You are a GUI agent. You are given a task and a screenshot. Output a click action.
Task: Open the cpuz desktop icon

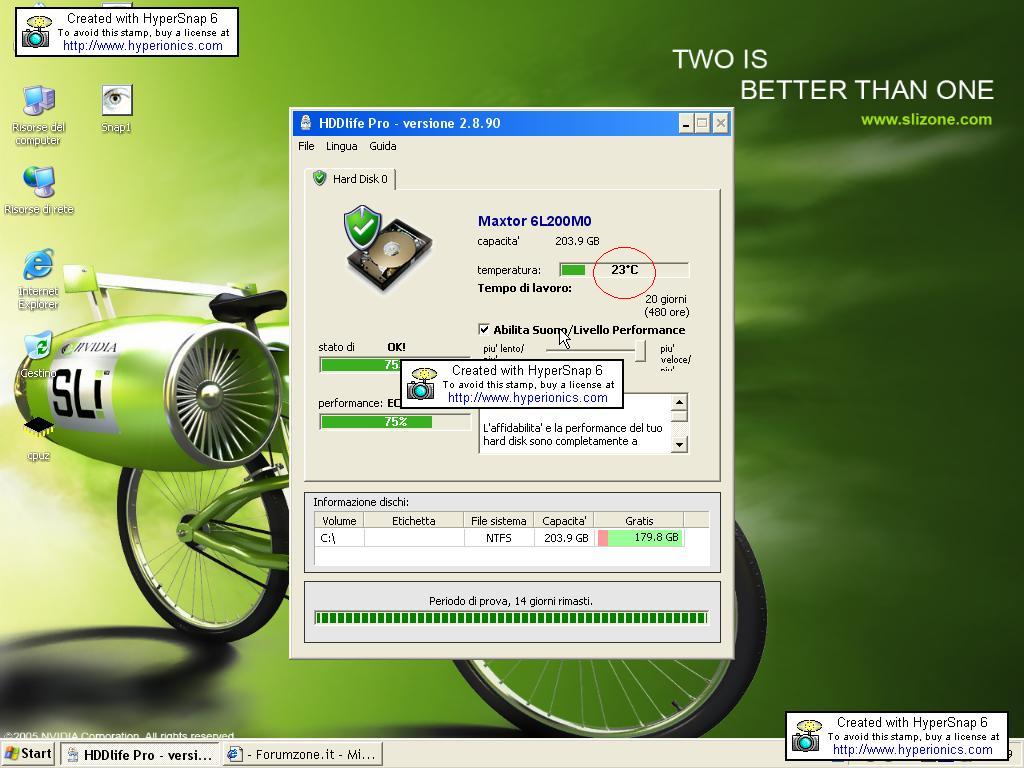click(39, 438)
